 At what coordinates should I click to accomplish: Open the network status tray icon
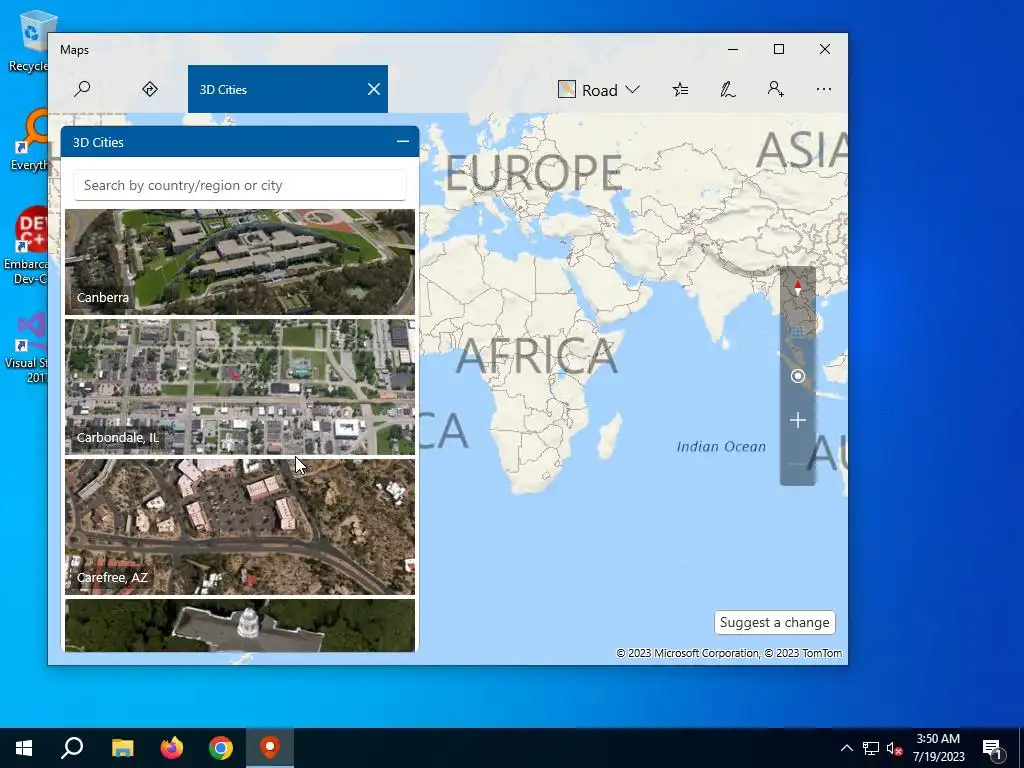tap(871, 748)
